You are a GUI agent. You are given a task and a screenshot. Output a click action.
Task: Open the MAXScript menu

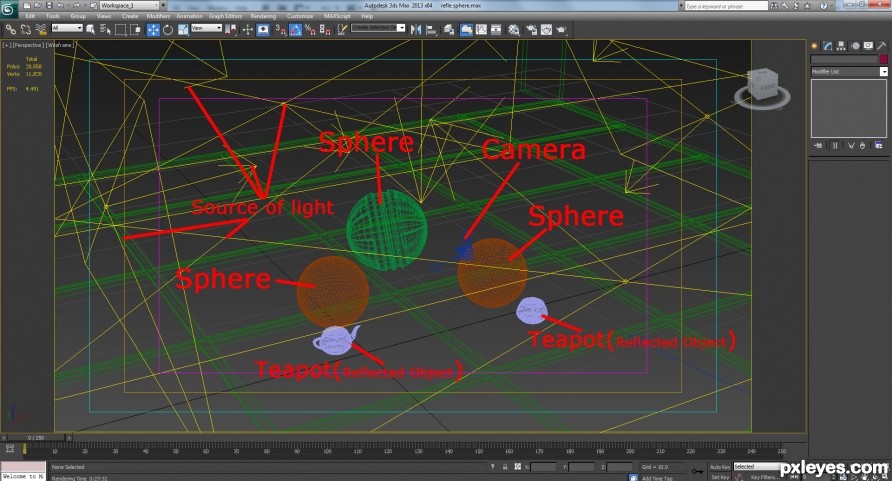pyautogui.click(x=337, y=16)
